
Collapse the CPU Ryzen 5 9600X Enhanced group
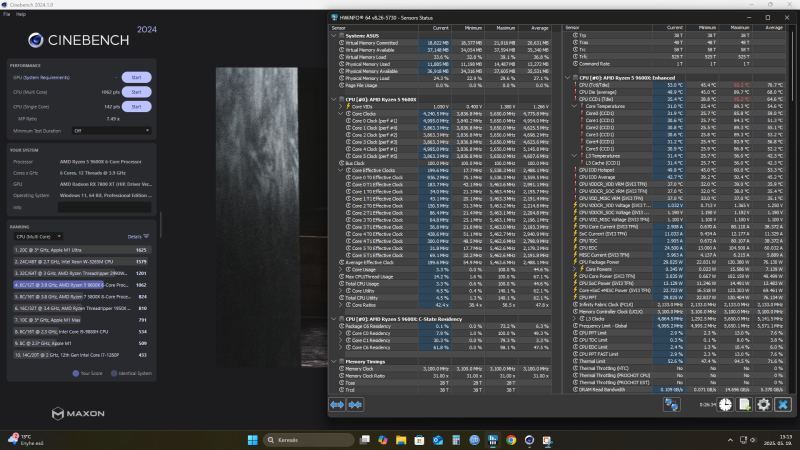click(x=567, y=78)
